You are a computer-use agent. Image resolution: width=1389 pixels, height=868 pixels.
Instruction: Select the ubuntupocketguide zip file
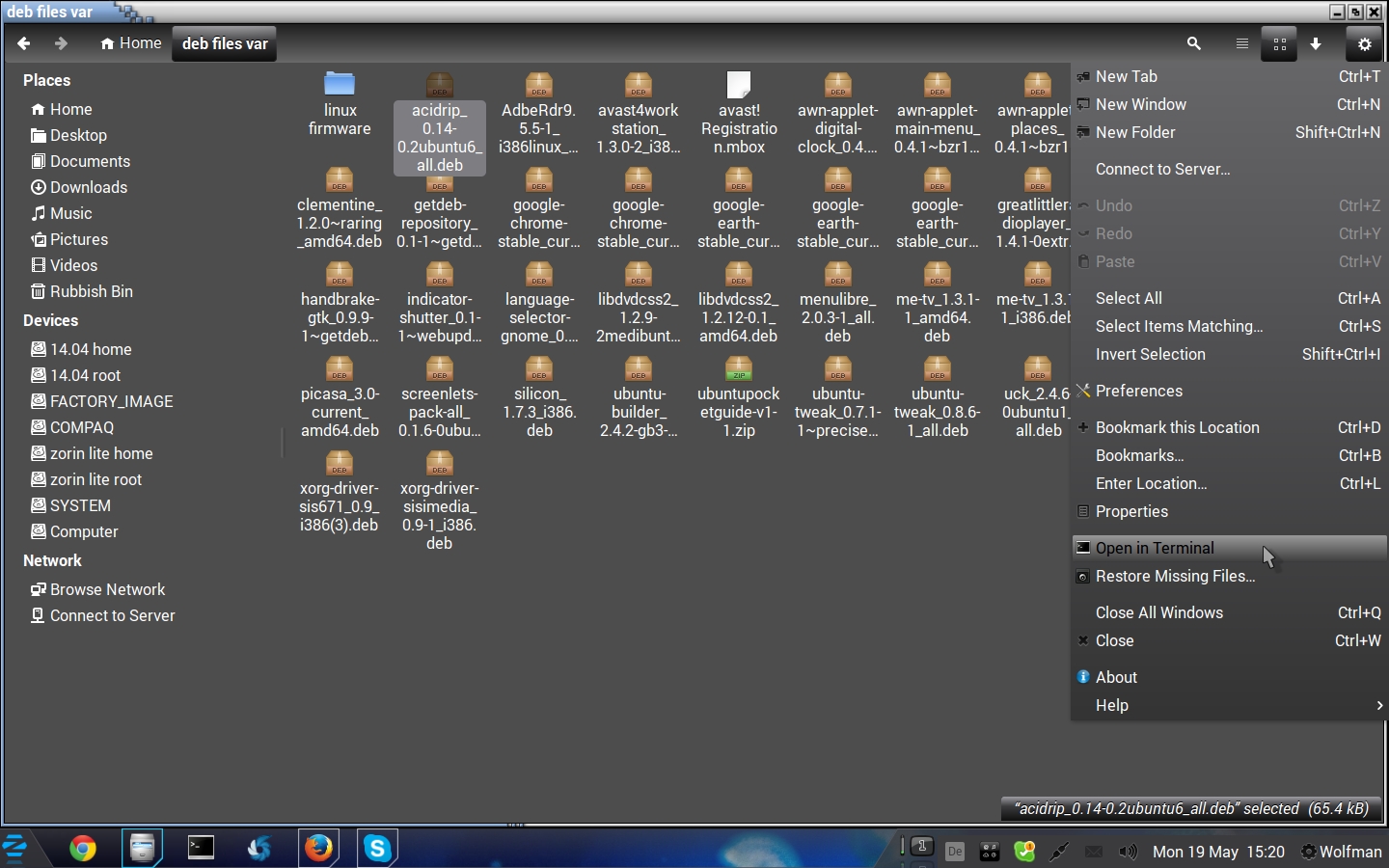click(738, 396)
